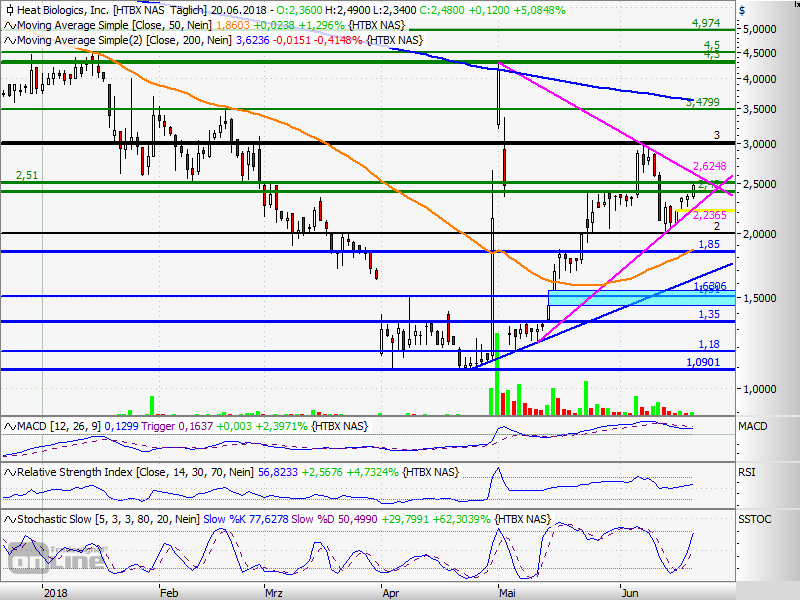Click the HTBX NAS ticker label

140,8
